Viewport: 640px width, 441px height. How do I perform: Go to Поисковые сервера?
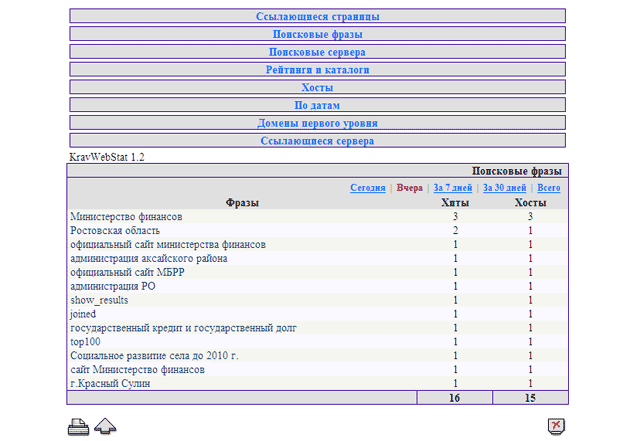[317, 52]
